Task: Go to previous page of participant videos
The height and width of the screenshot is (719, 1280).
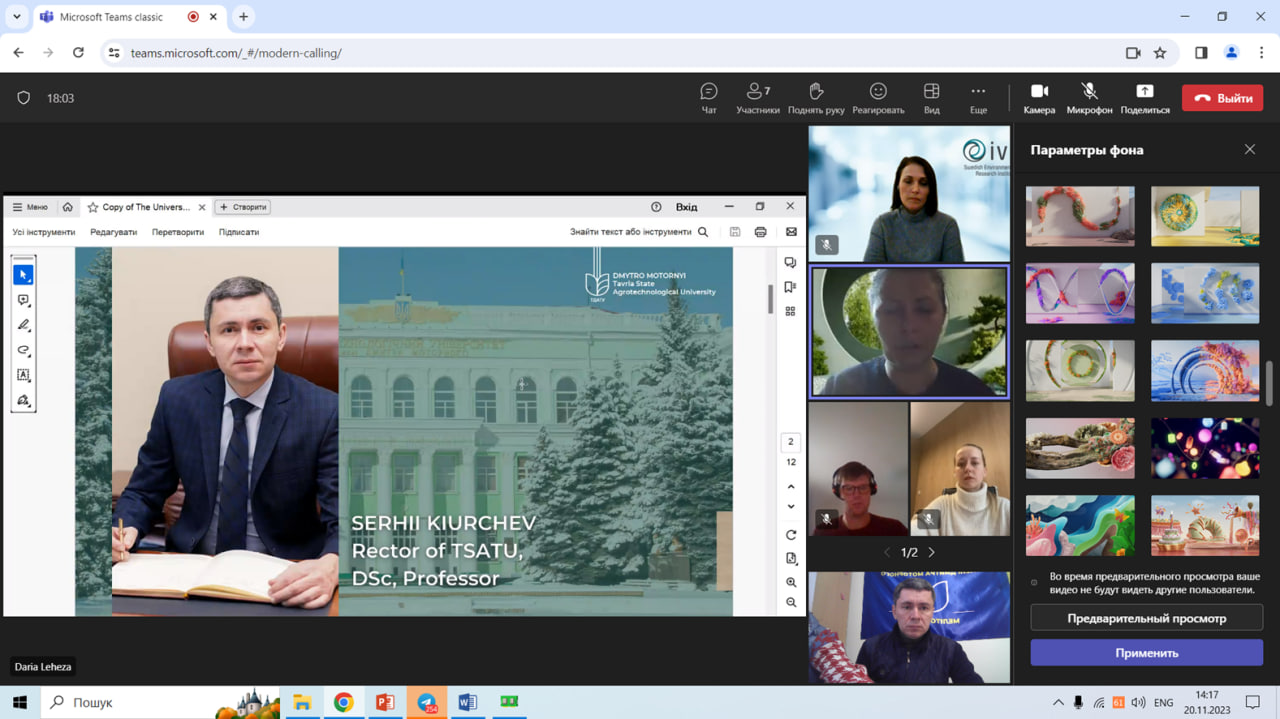Action: pos(886,552)
